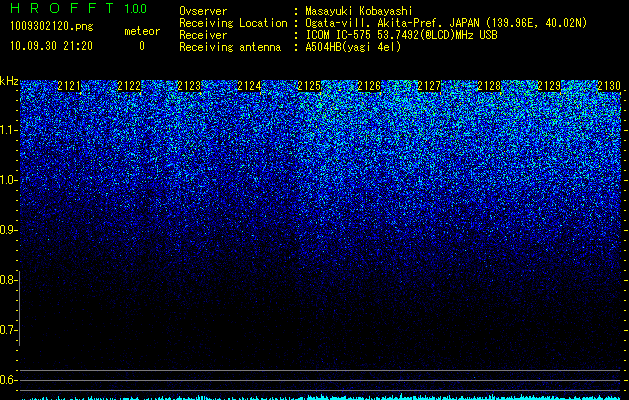Click the 0.8 frequency axis label
Screen dimensions: 629x400
(8, 280)
